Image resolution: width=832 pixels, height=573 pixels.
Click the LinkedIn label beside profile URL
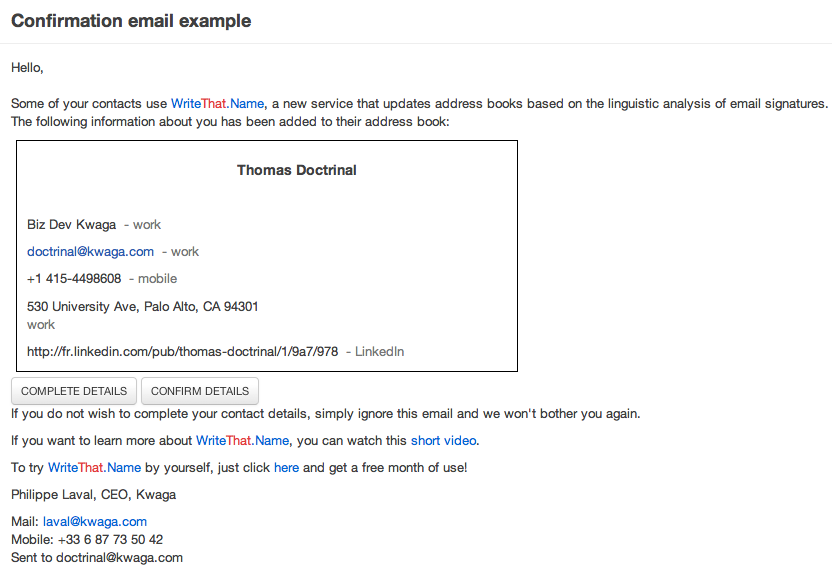tap(379, 352)
